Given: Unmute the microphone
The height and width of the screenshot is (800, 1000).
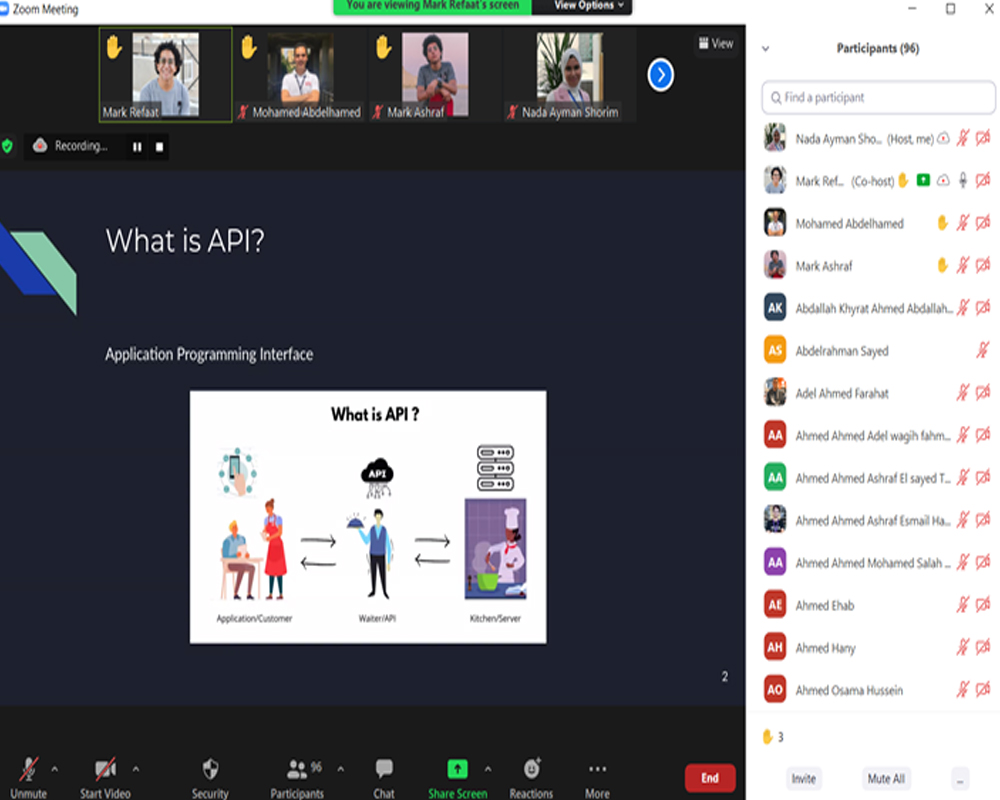Looking at the screenshot, I should tap(28, 769).
